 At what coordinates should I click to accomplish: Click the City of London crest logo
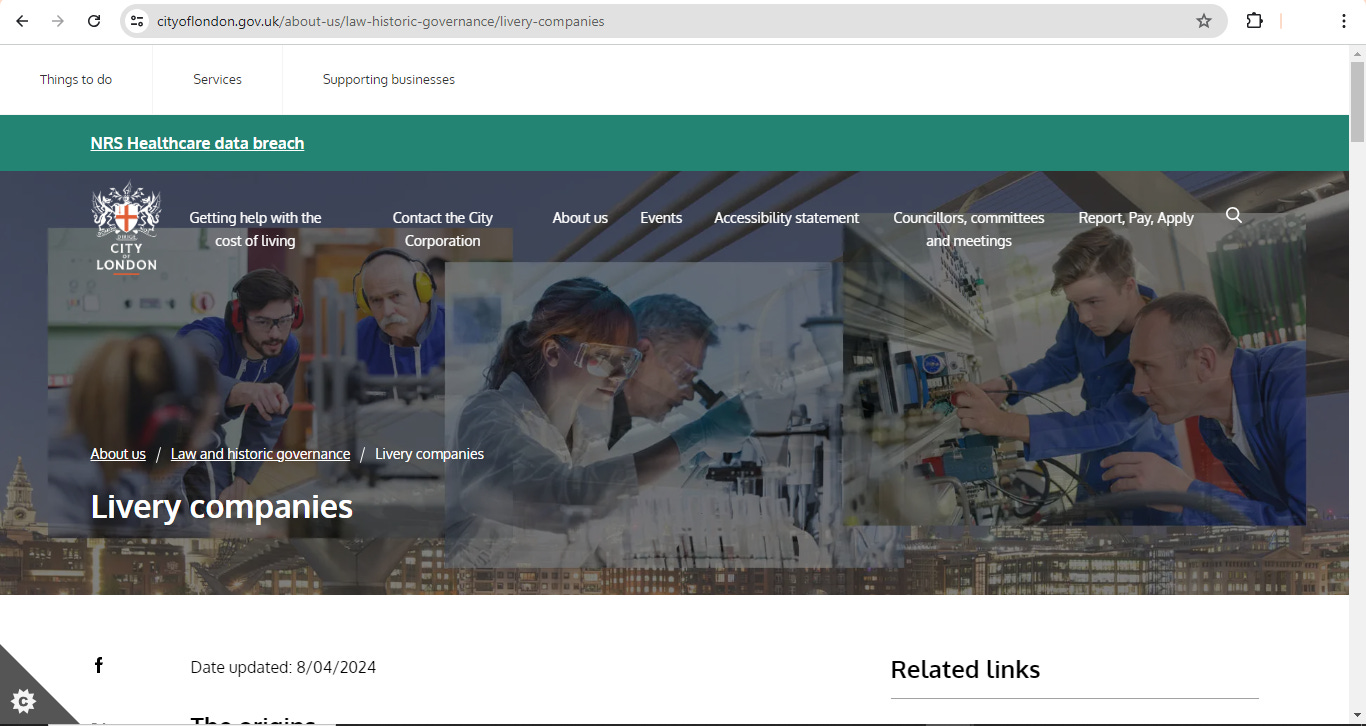tap(126, 228)
